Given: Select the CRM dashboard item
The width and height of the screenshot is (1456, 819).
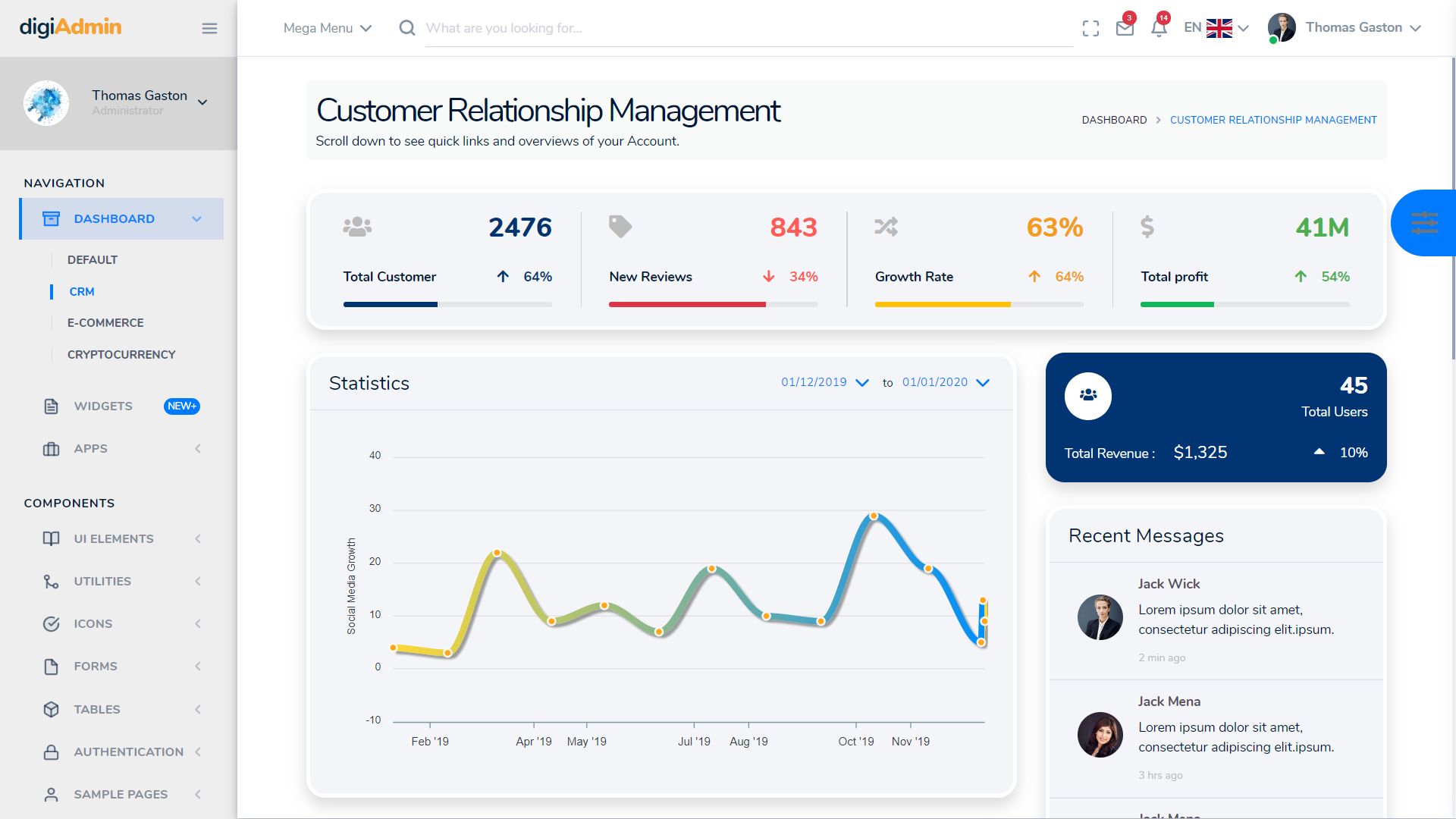Looking at the screenshot, I should coord(82,292).
